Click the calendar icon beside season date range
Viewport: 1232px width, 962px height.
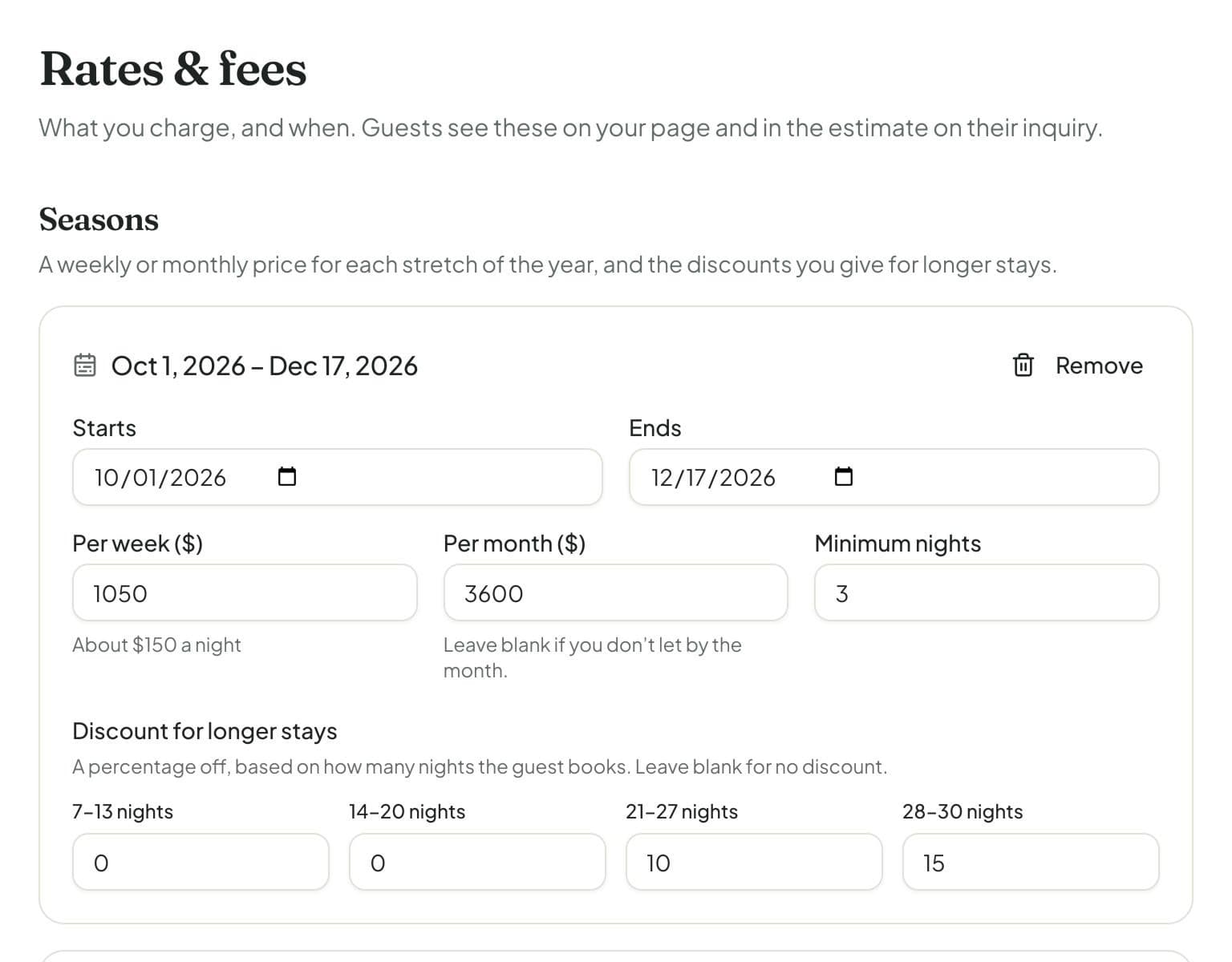pyautogui.click(x=85, y=366)
